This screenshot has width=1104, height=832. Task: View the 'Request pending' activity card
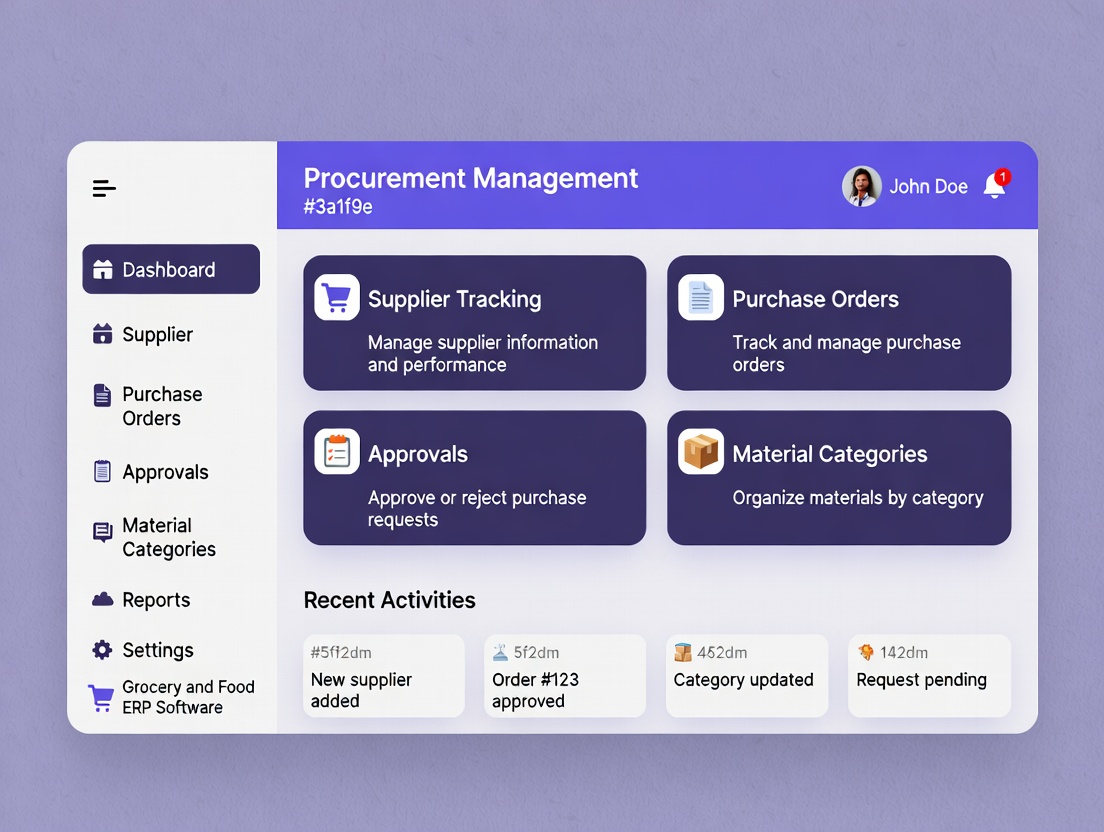pos(929,676)
